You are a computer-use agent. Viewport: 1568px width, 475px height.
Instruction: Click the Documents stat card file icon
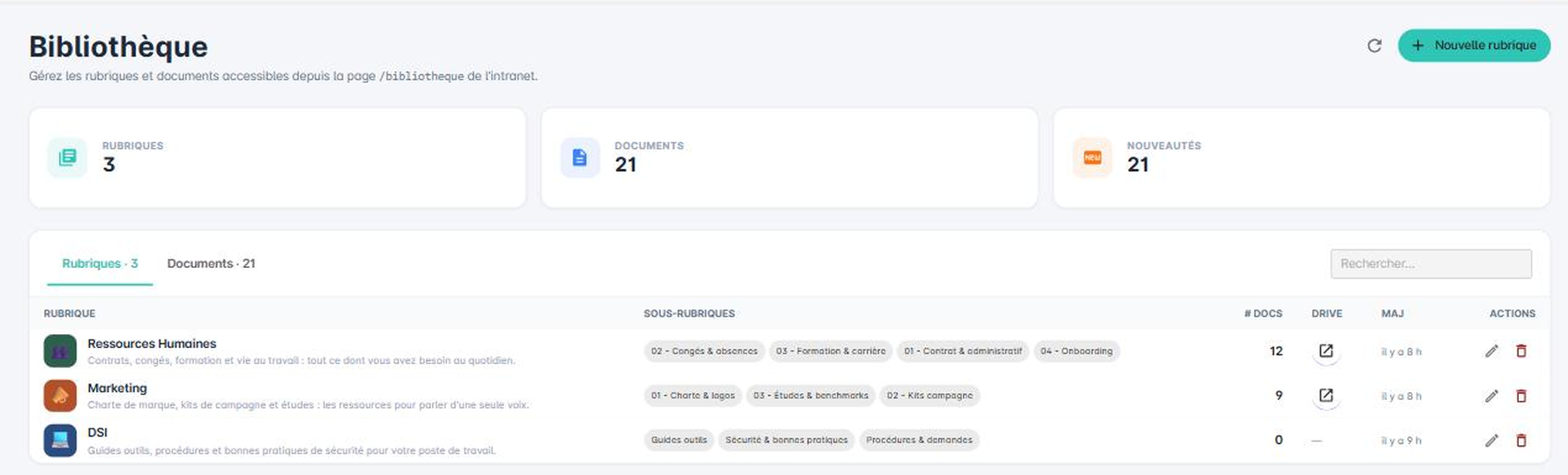(x=579, y=158)
